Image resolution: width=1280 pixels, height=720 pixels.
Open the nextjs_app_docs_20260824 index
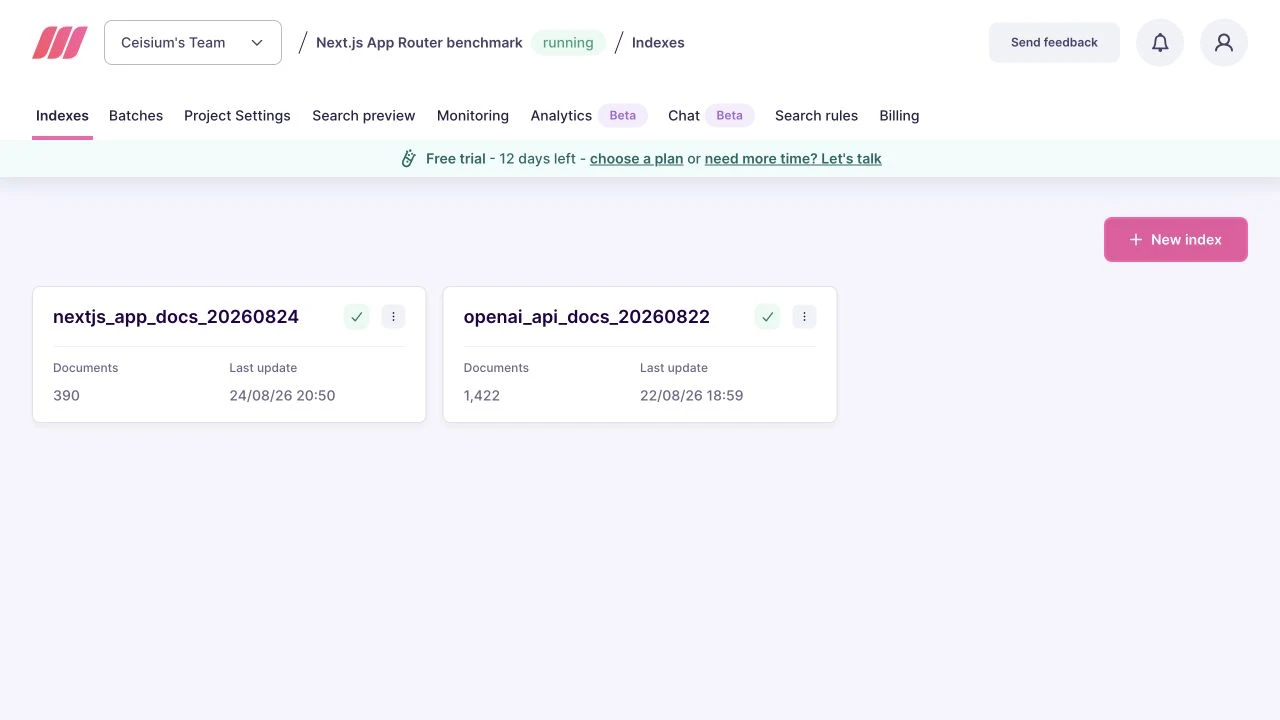(176, 317)
